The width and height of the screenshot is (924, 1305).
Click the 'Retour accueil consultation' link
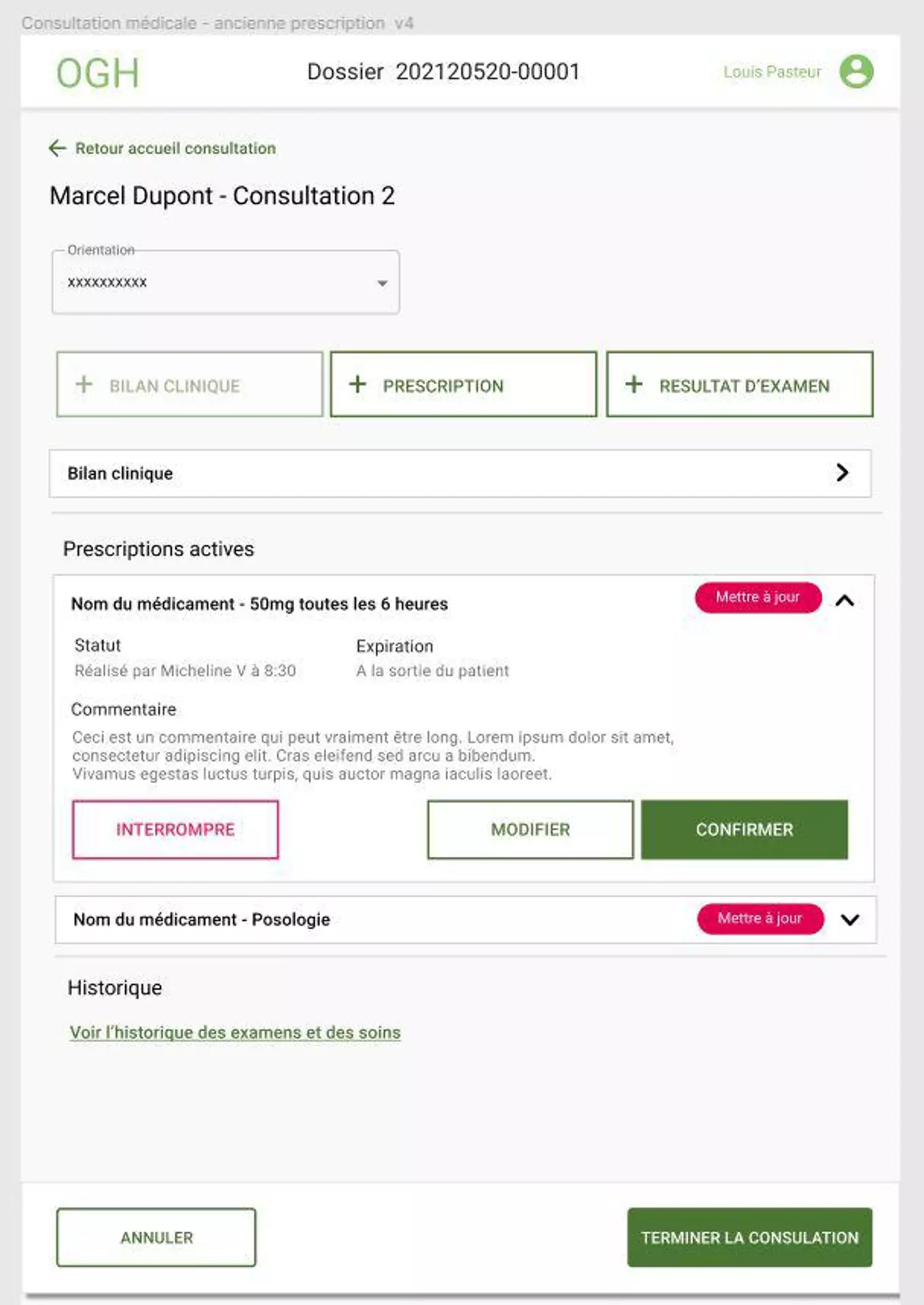[175, 148]
